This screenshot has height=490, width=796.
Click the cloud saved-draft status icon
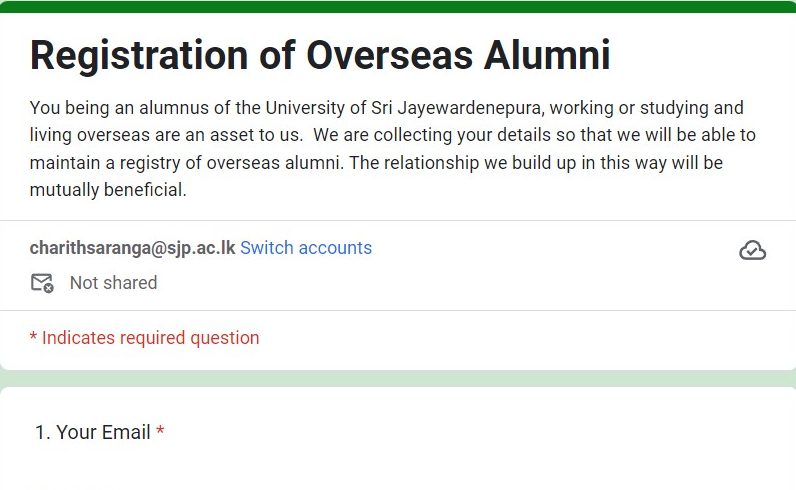pyautogui.click(x=752, y=250)
